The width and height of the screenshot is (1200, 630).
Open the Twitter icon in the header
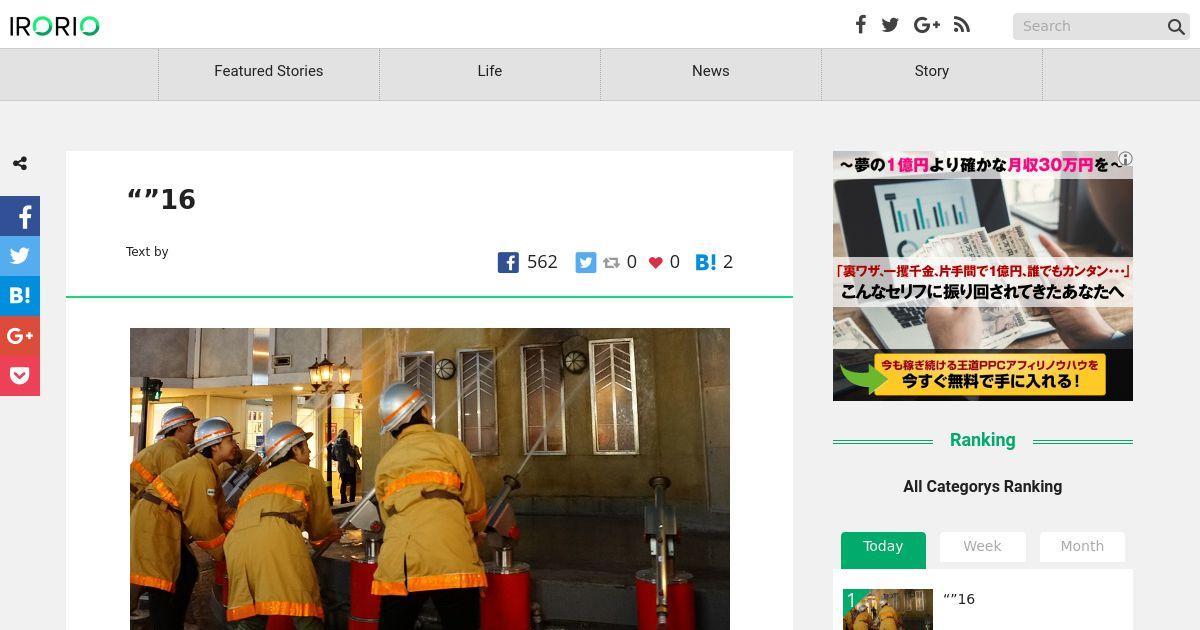pos(890,25)
